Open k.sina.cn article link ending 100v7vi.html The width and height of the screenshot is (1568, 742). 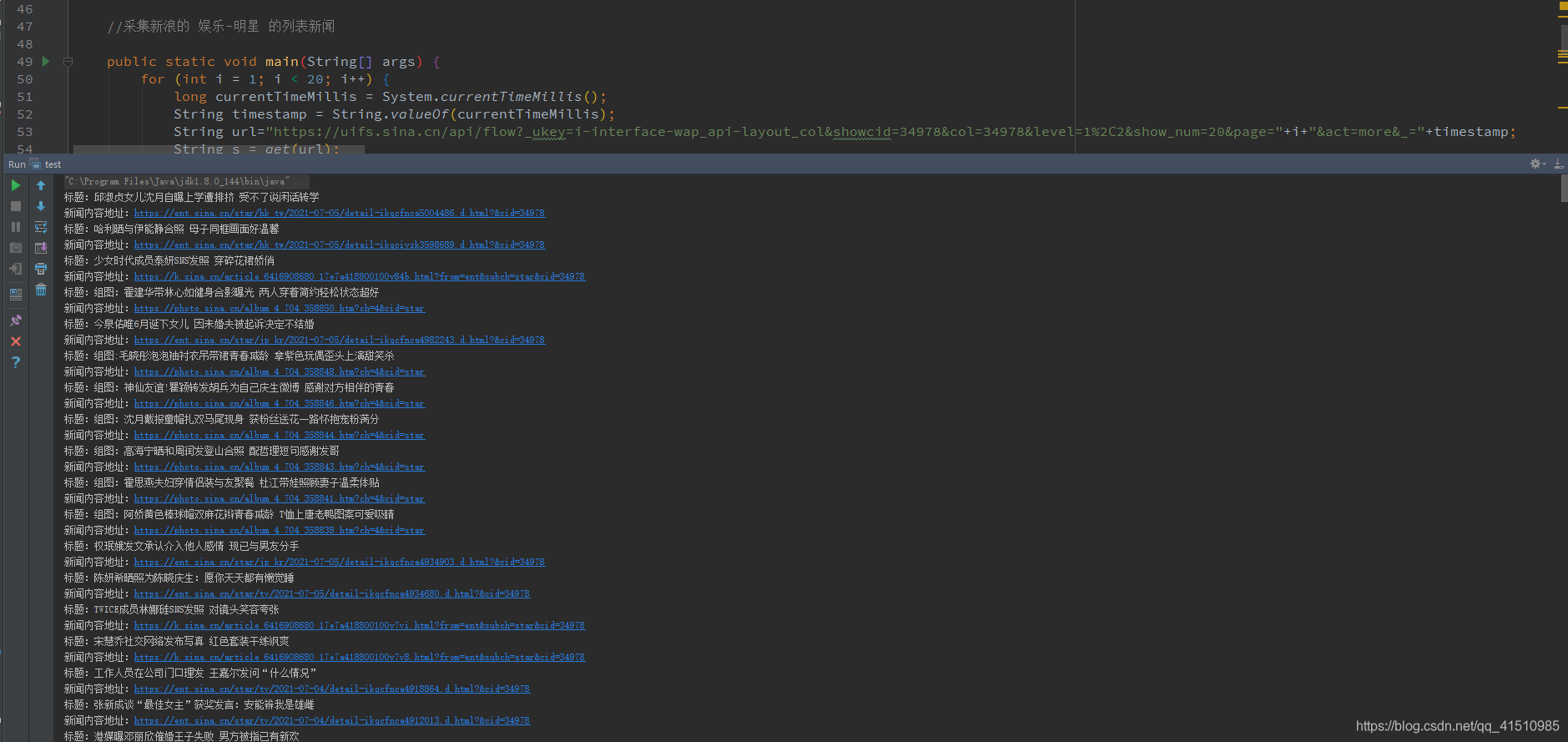pos(359,625)
